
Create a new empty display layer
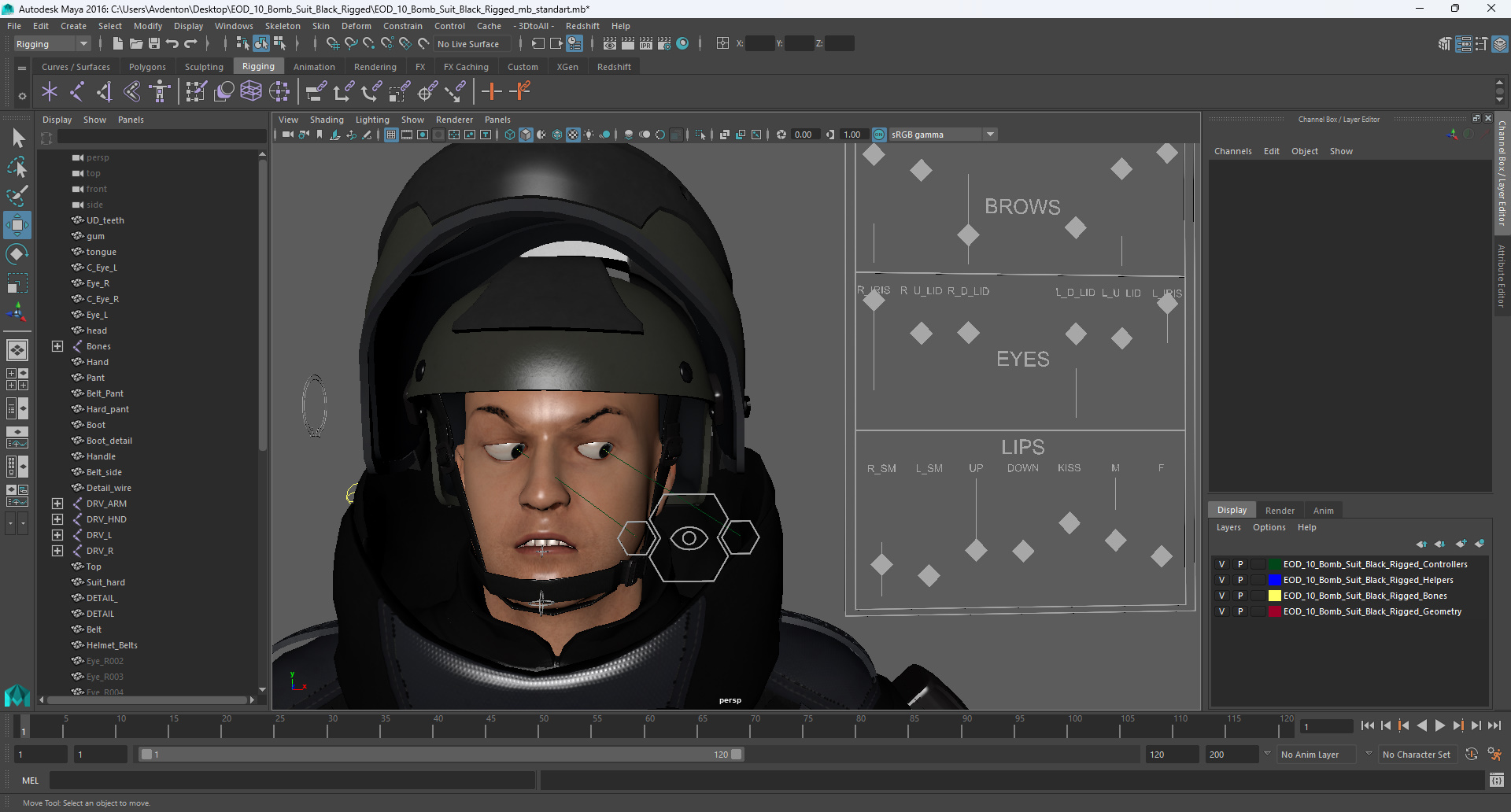1461,544
